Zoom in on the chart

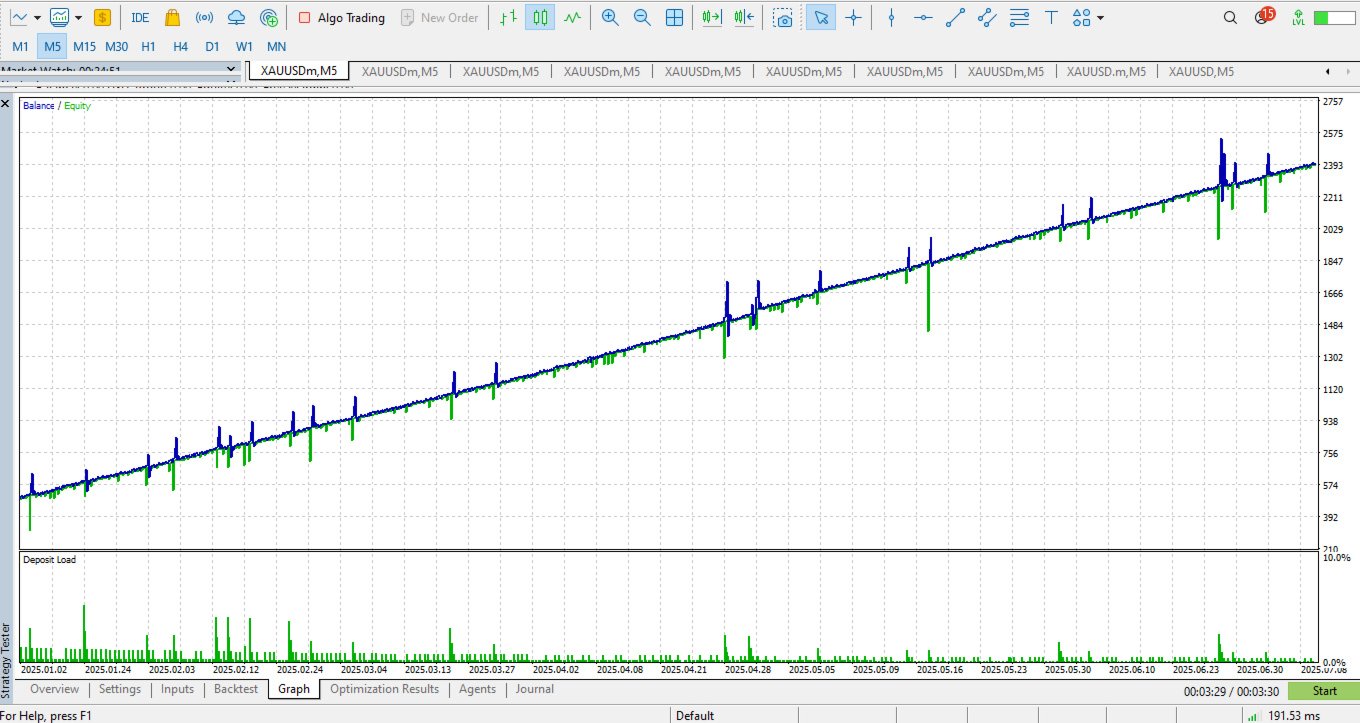click(x=610, y=17)
